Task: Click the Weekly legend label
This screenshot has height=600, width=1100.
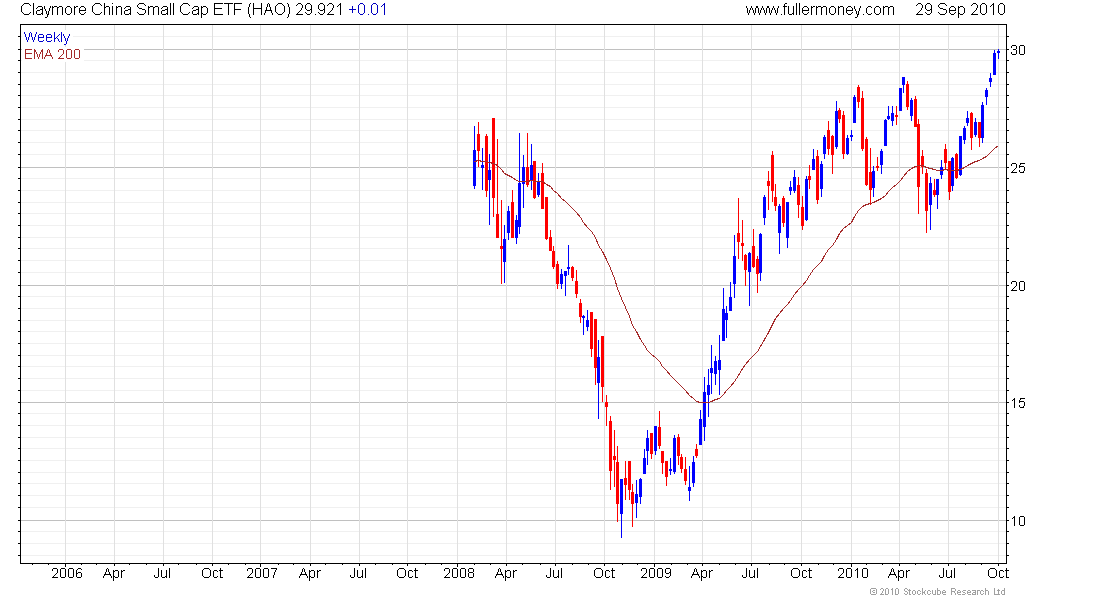Action: click(47, 37)
